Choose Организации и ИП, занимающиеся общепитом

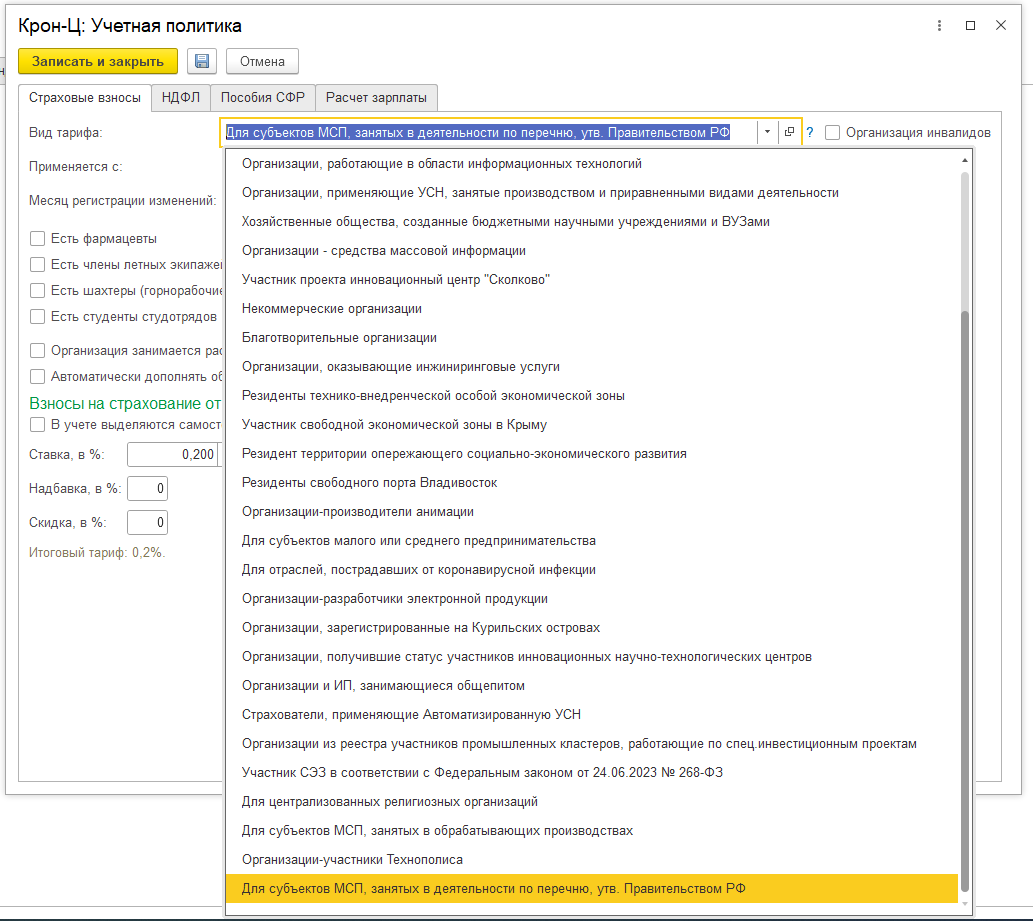(383, 686)
